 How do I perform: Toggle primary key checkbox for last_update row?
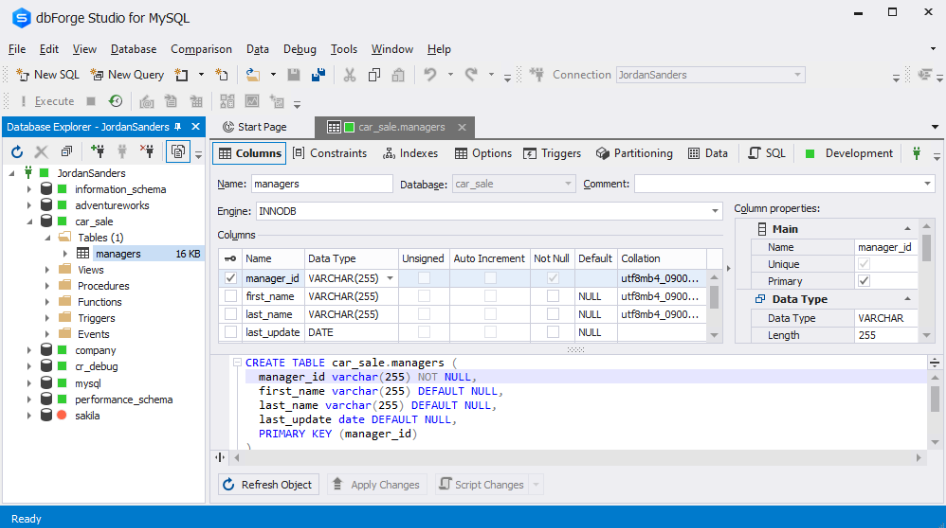pos(230,332)
